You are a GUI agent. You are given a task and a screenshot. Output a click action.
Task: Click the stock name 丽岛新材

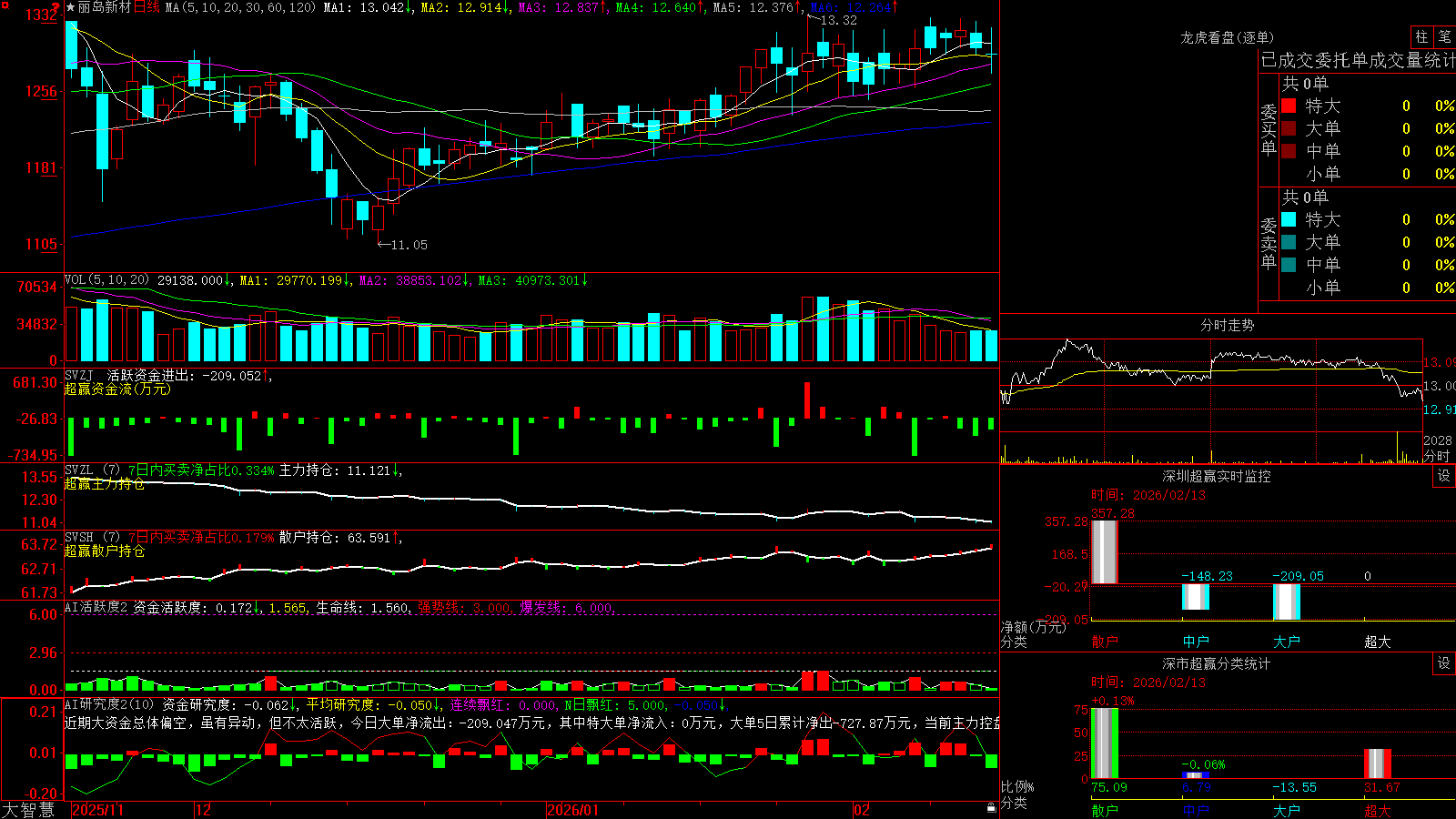point(104,7)
